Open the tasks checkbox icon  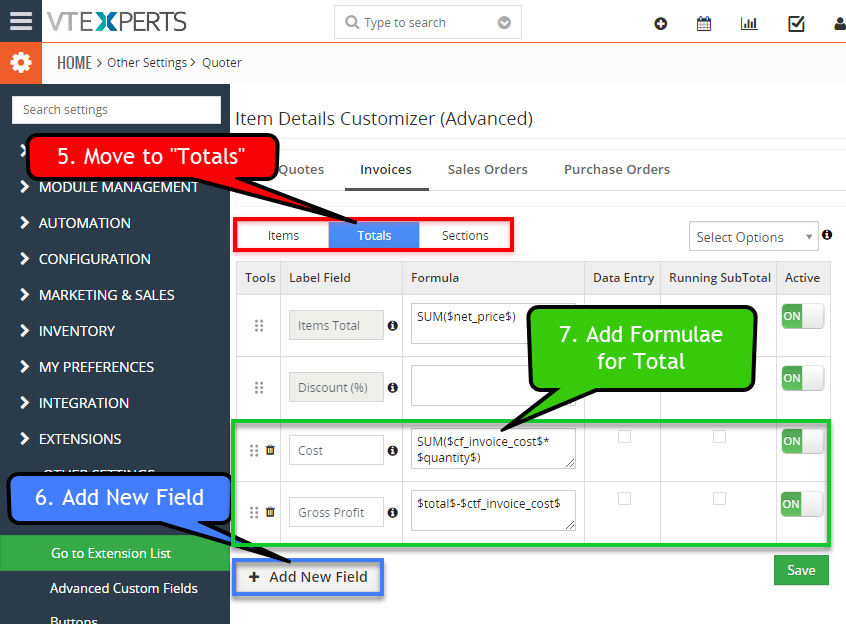796,24
